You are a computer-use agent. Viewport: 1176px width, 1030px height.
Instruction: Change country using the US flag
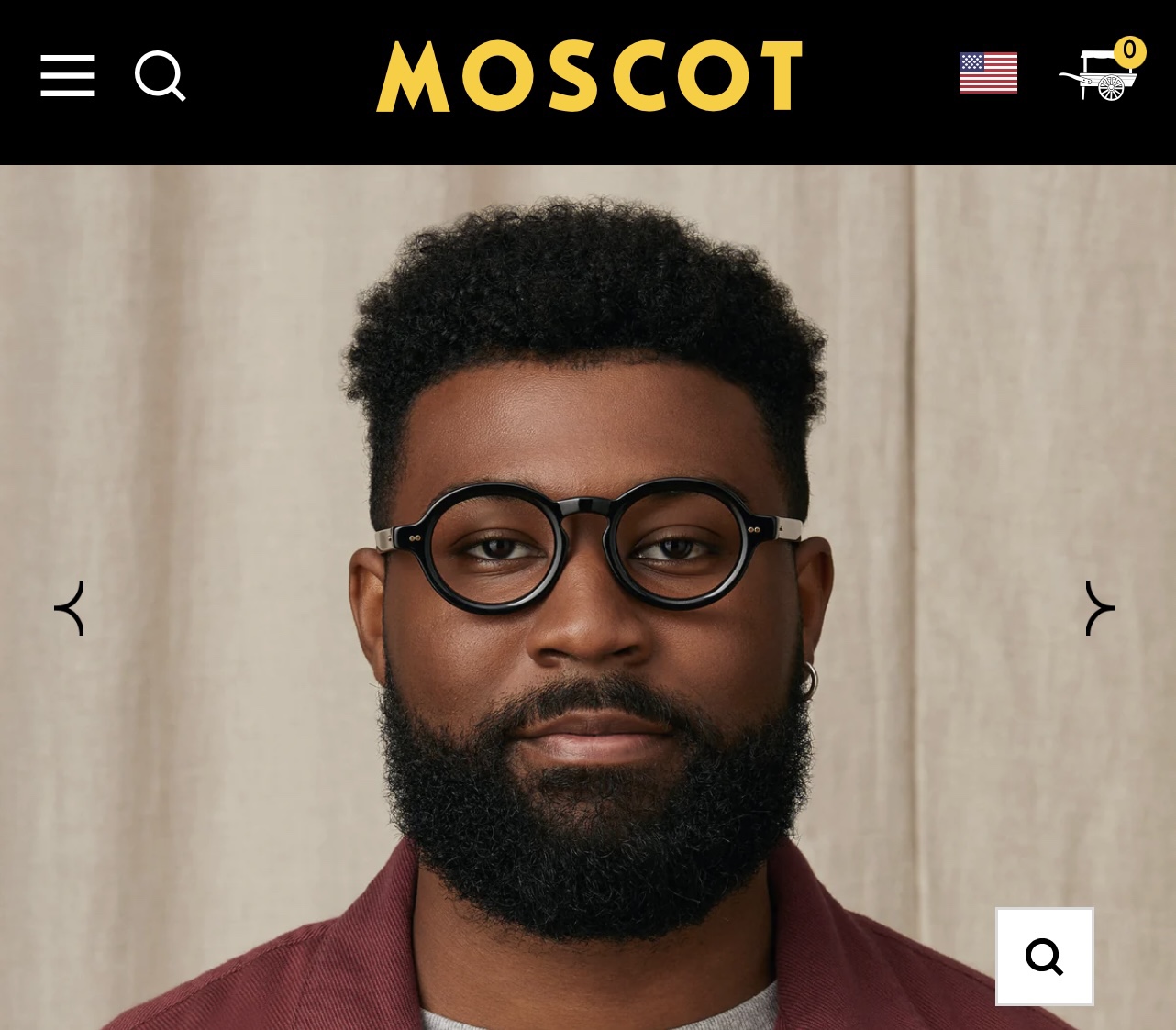tap(988, 73)
